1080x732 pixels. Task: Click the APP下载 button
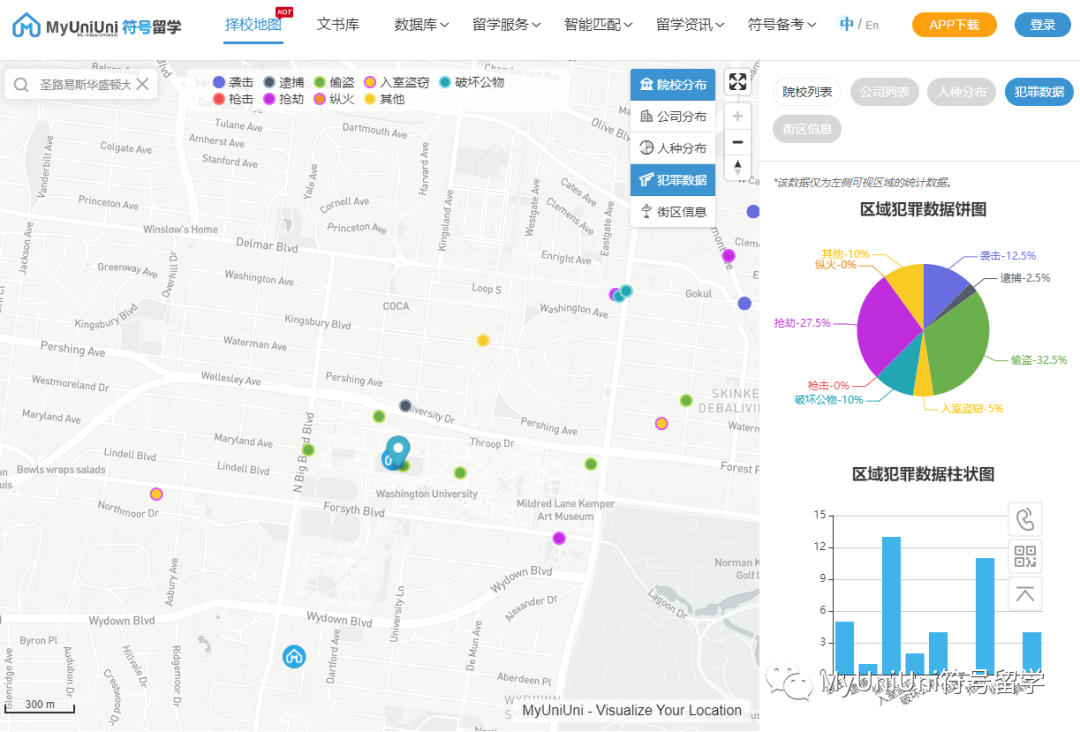pyautogui.click(x=954, y=25)
